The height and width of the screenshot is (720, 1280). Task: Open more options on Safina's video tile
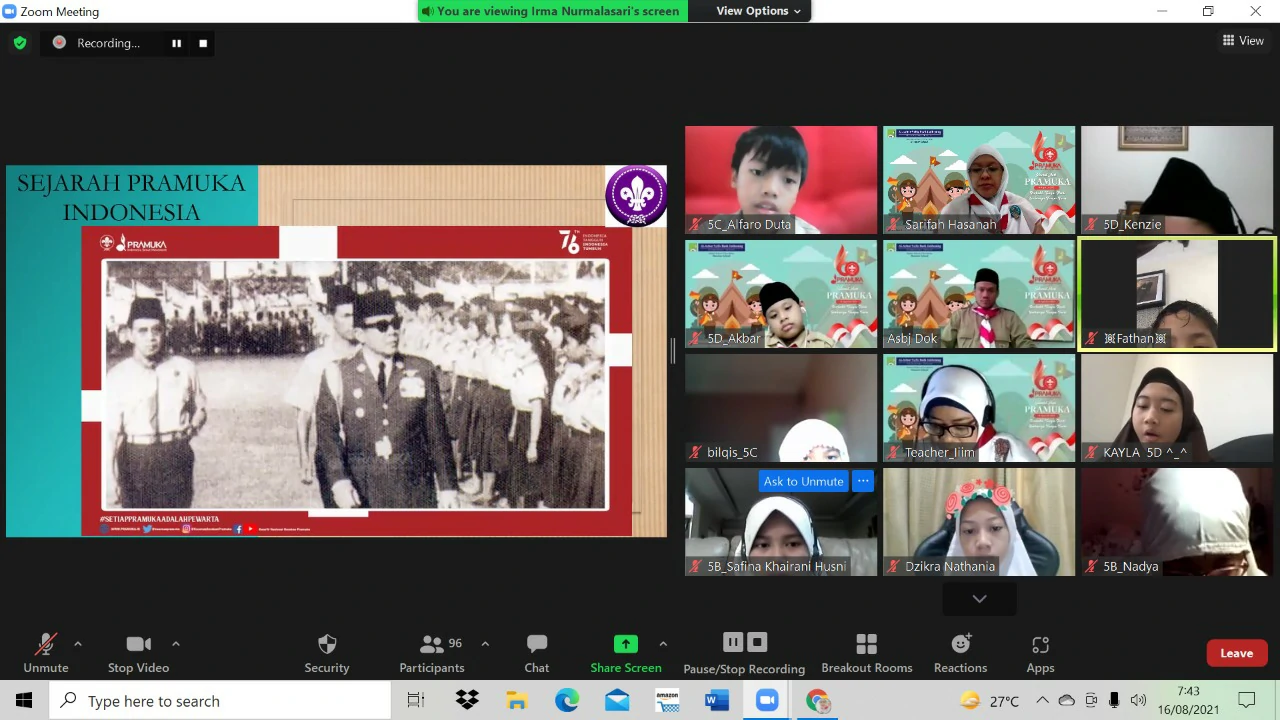tap(862, 481)
